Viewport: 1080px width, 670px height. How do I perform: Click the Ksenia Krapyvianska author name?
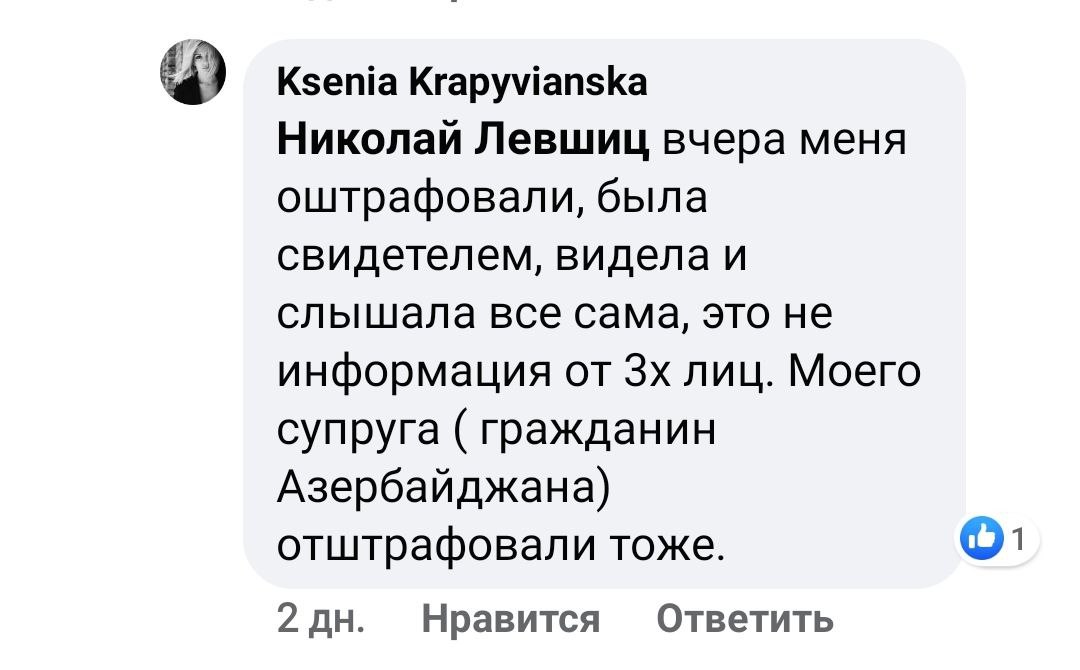462,82
